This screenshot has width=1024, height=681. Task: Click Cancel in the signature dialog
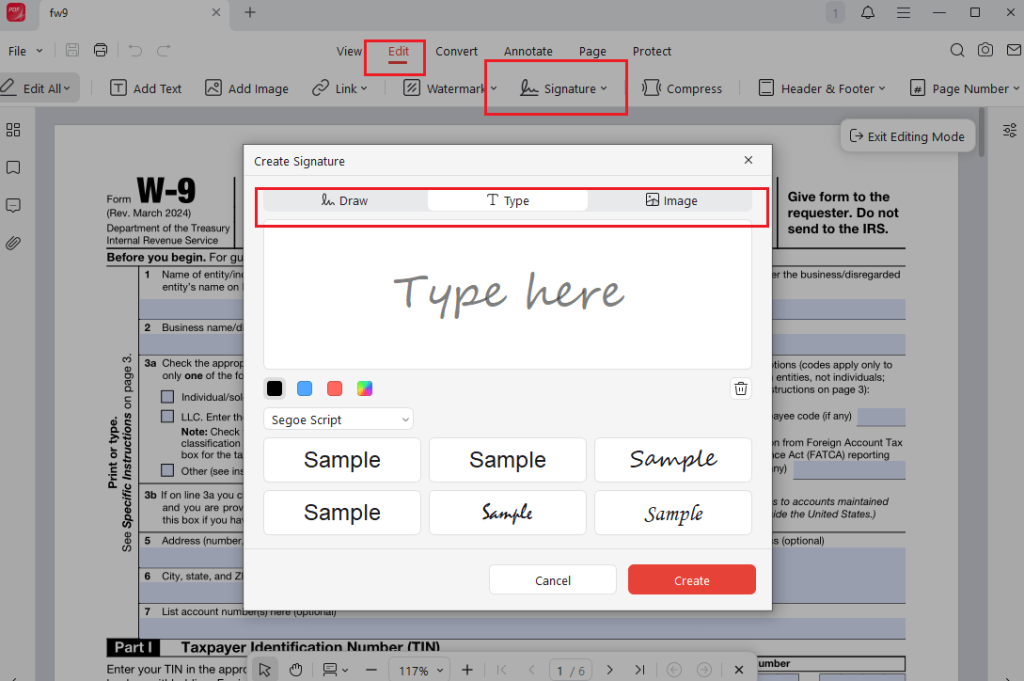[x=552, y=580]
